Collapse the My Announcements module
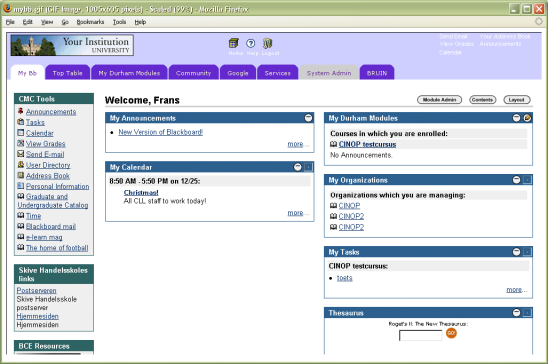Viewport: 548px width, 364px height. [x=308, y=118]
